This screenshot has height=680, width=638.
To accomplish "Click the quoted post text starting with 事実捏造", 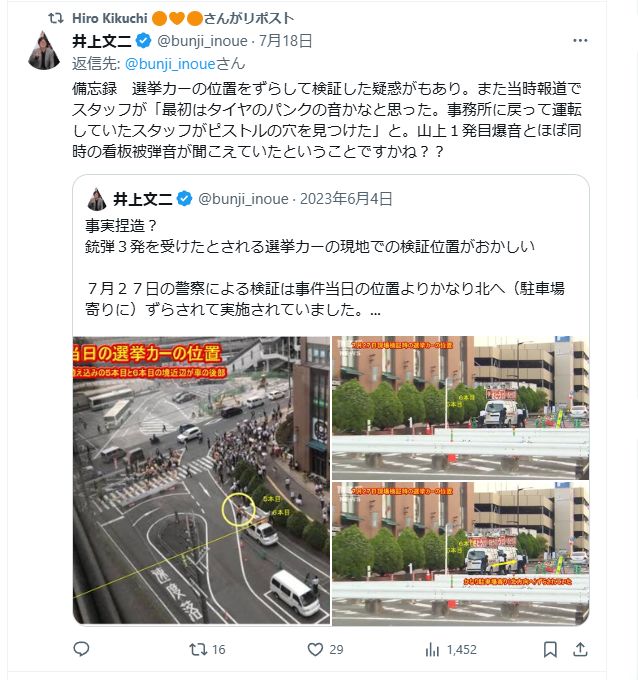I will [325, 268].
